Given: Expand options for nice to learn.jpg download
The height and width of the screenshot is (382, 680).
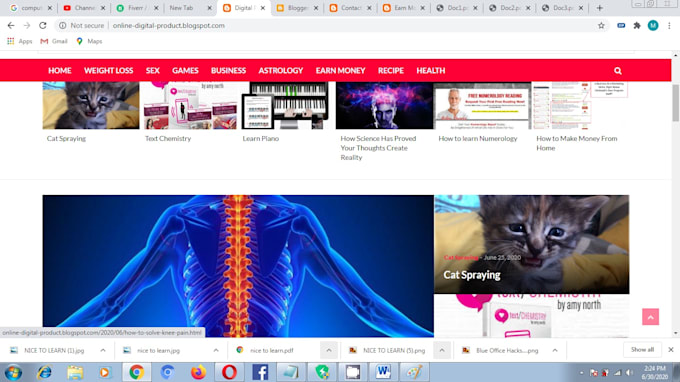Looking at the screenshot, I should 216,350.
